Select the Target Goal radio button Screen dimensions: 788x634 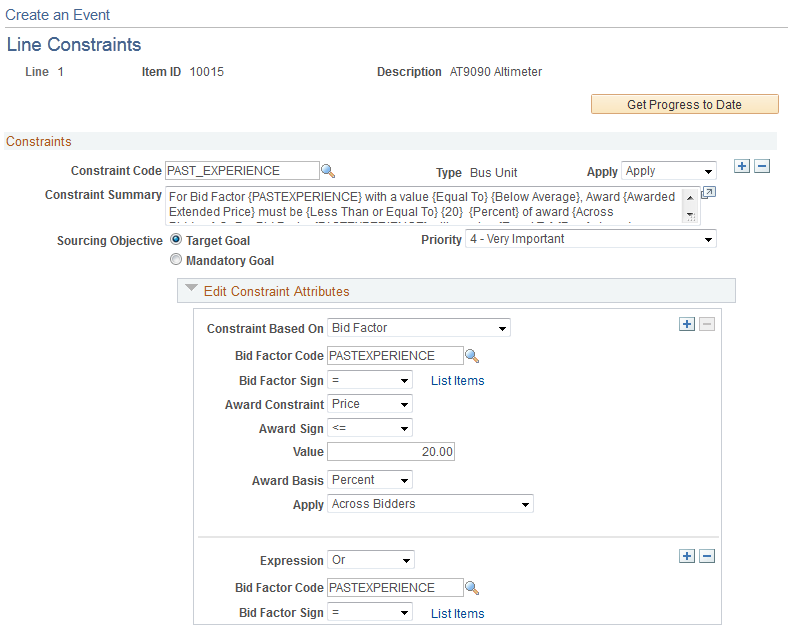176,240
